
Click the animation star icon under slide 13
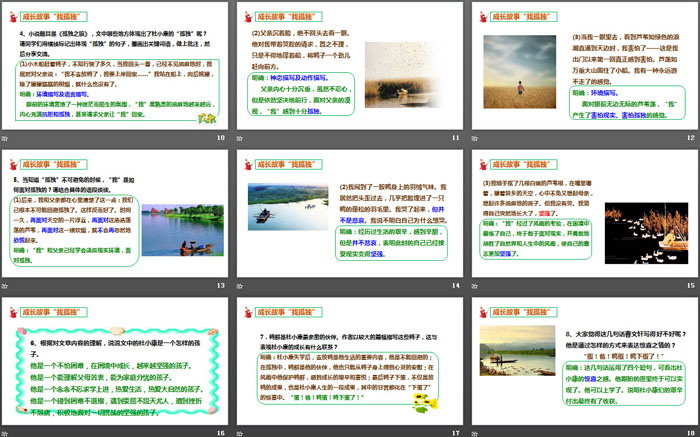[x=4, y=286]
